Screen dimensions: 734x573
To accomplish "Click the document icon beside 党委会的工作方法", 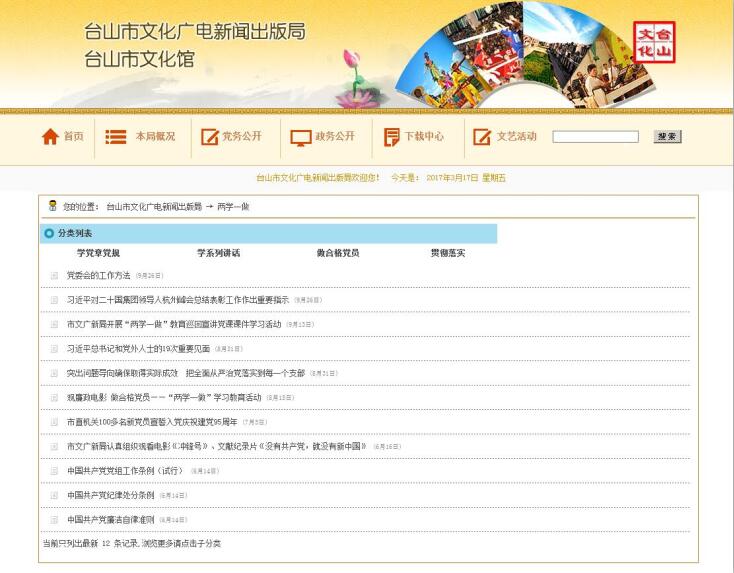I will tap(55, 275).
